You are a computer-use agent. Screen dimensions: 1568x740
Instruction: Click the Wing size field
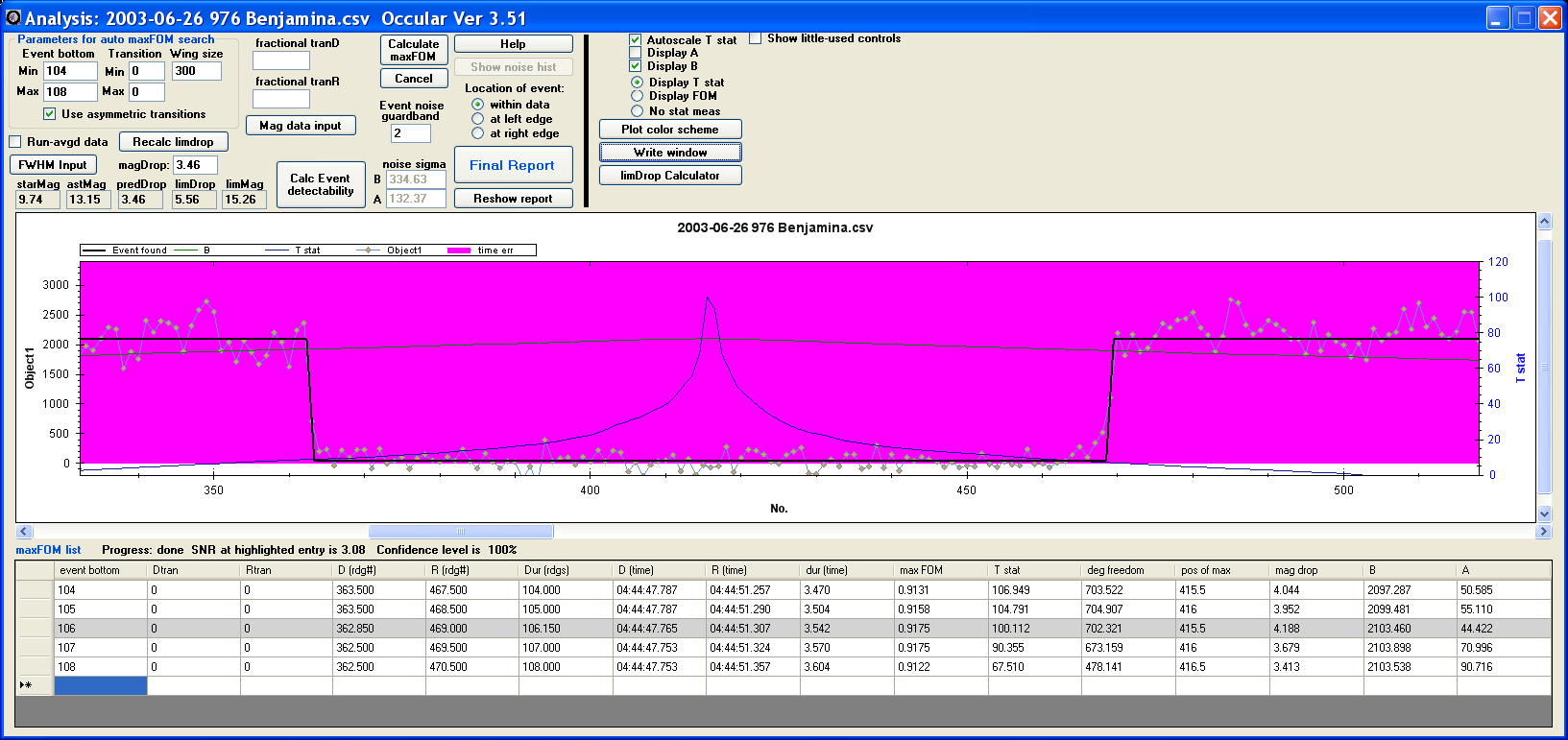tap(196, 71)
